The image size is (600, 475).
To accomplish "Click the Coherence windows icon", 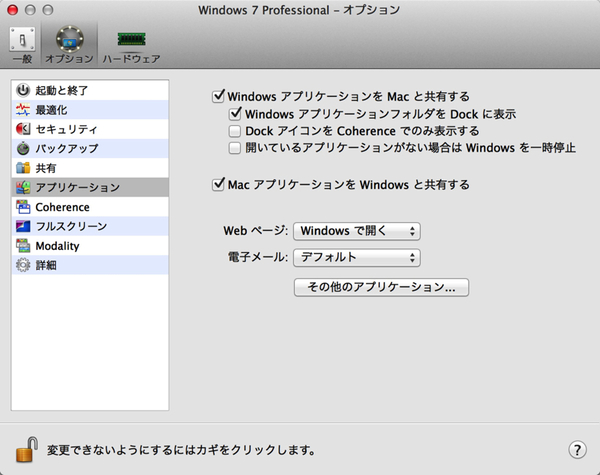I will pyautogui.click(x=23, y=207).
